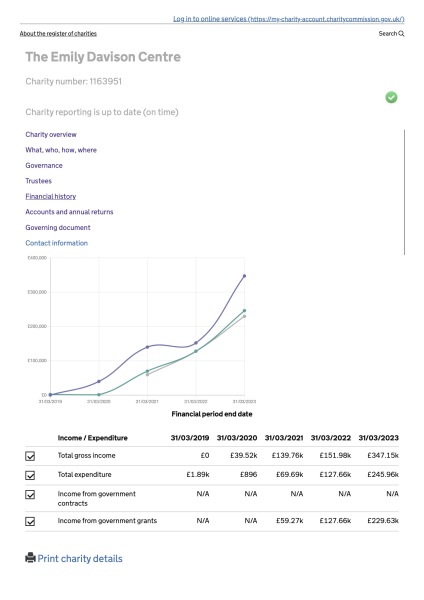Toggle the Total gross income checkbox

(x=30, y=456)
